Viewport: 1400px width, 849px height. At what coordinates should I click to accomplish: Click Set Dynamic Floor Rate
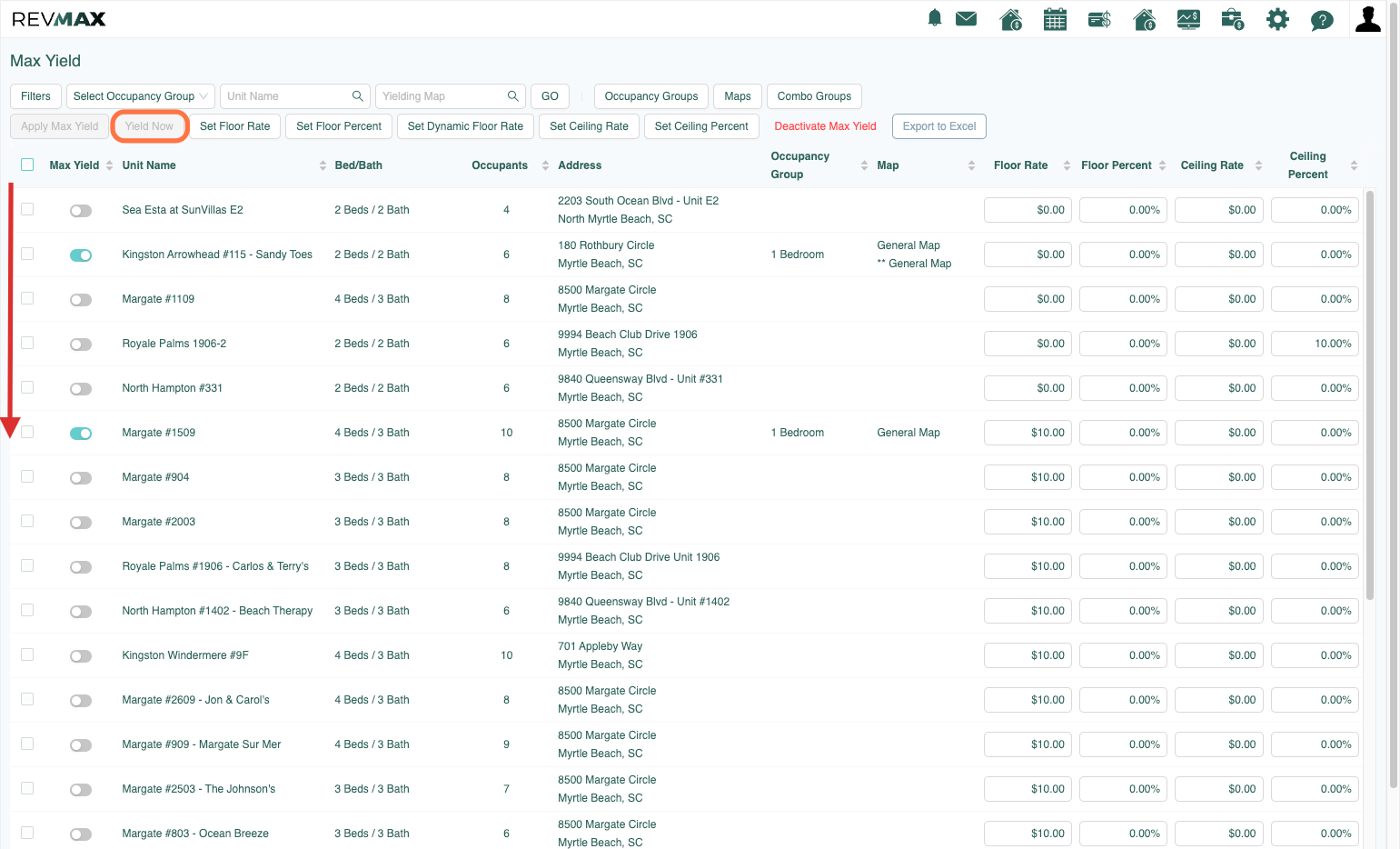(x=465, y=126)
